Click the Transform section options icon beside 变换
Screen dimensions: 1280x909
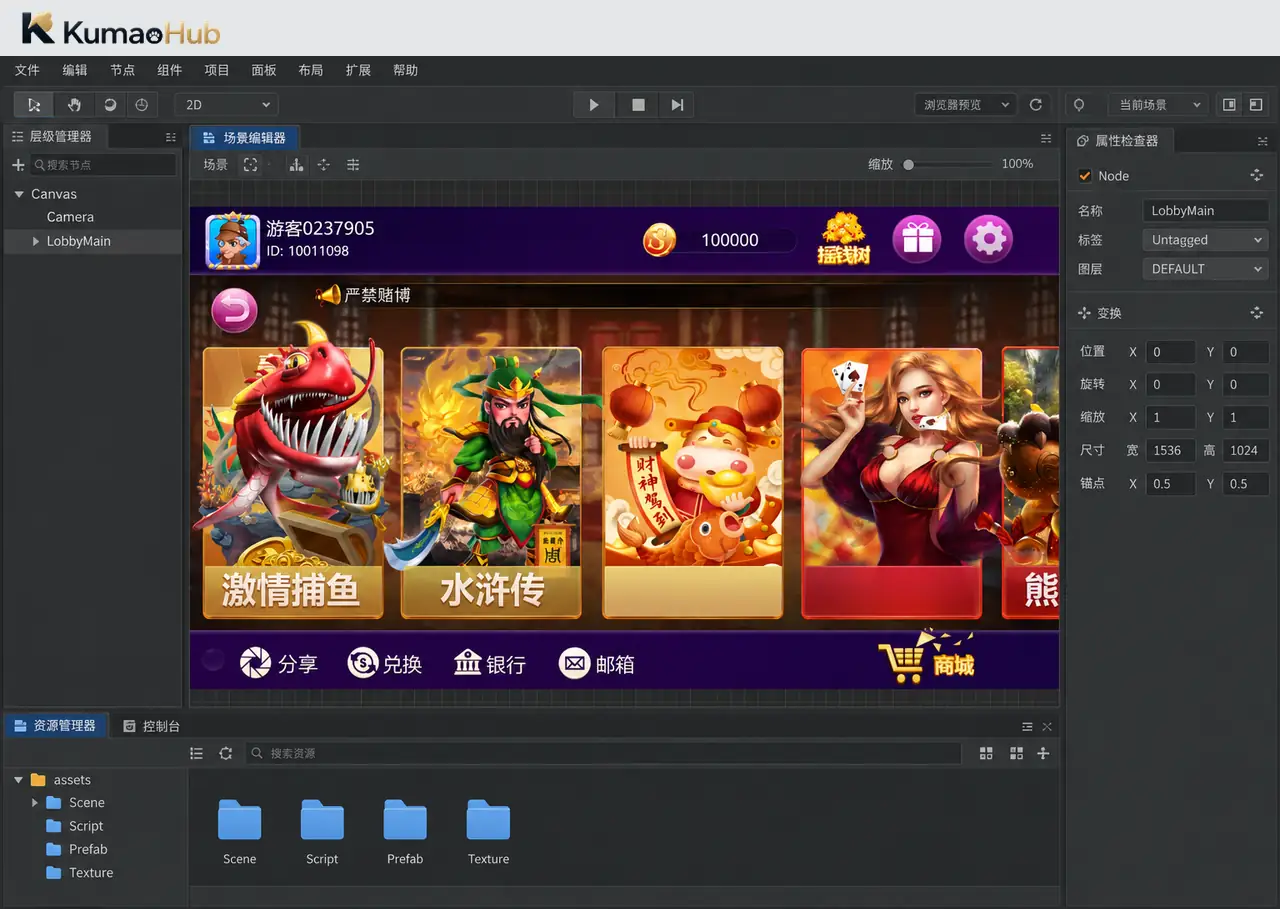1257,313
